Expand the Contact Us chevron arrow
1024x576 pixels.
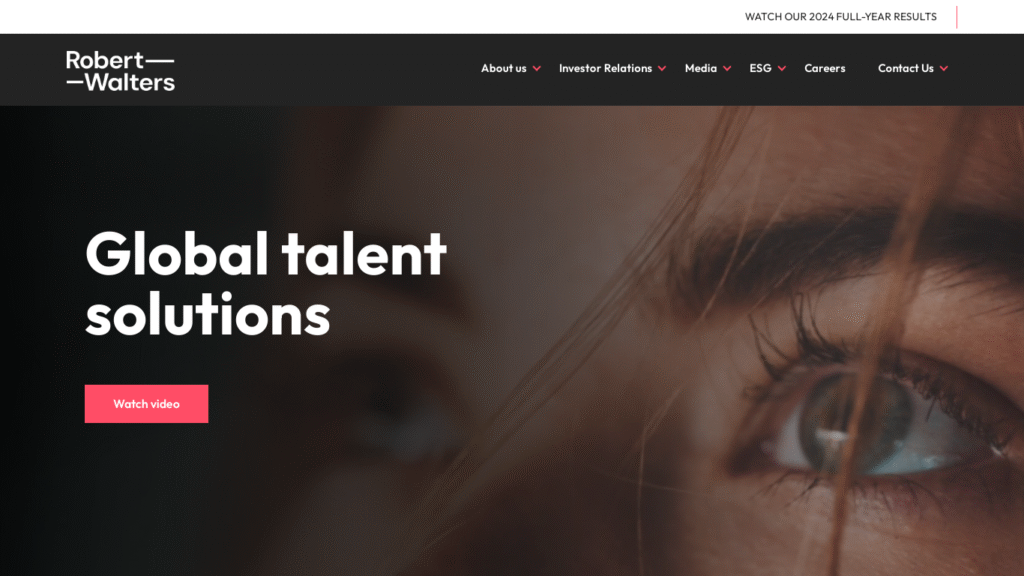pos(944,69)
